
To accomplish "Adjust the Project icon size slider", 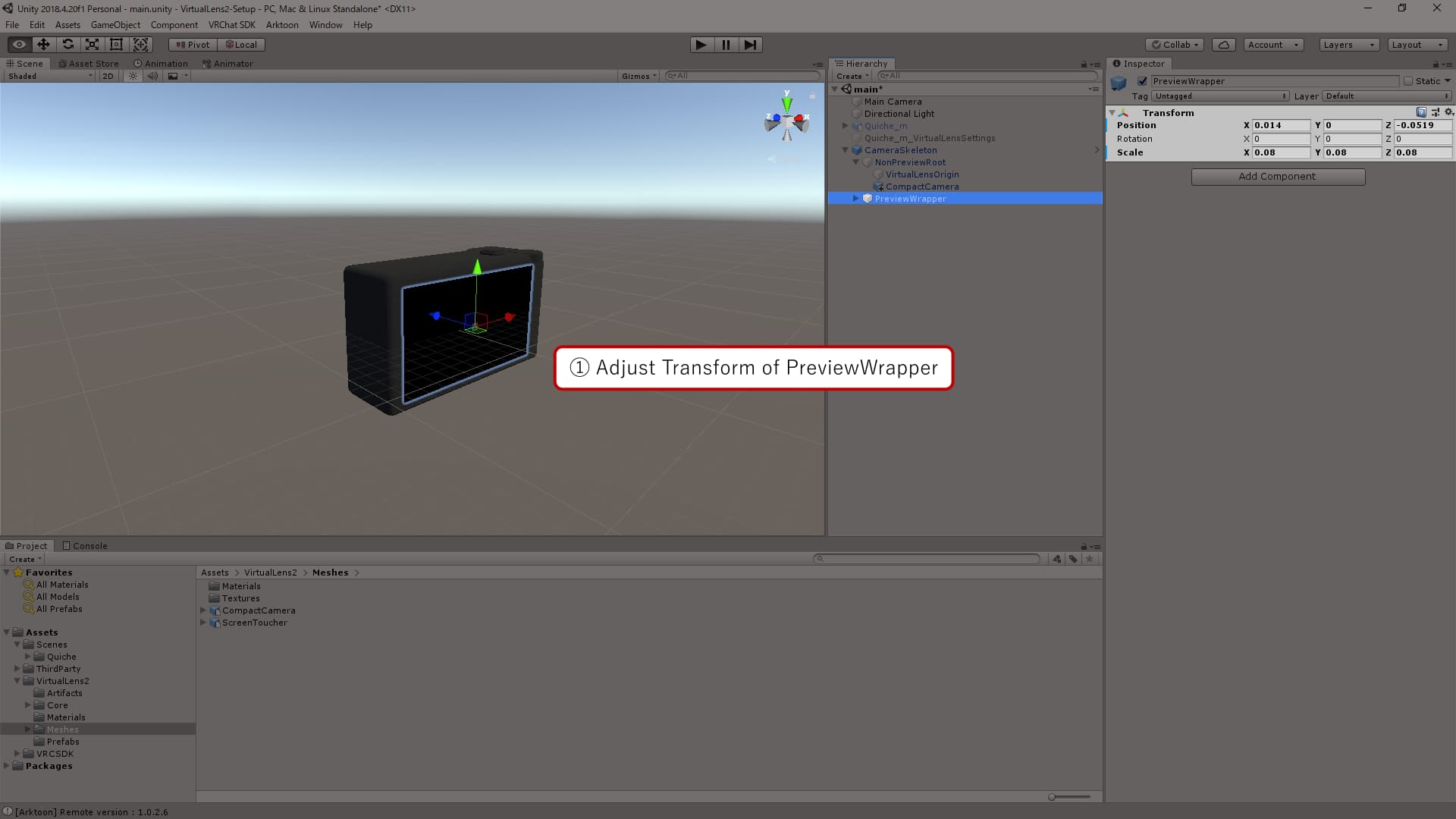I will [x=1068, y=797].
